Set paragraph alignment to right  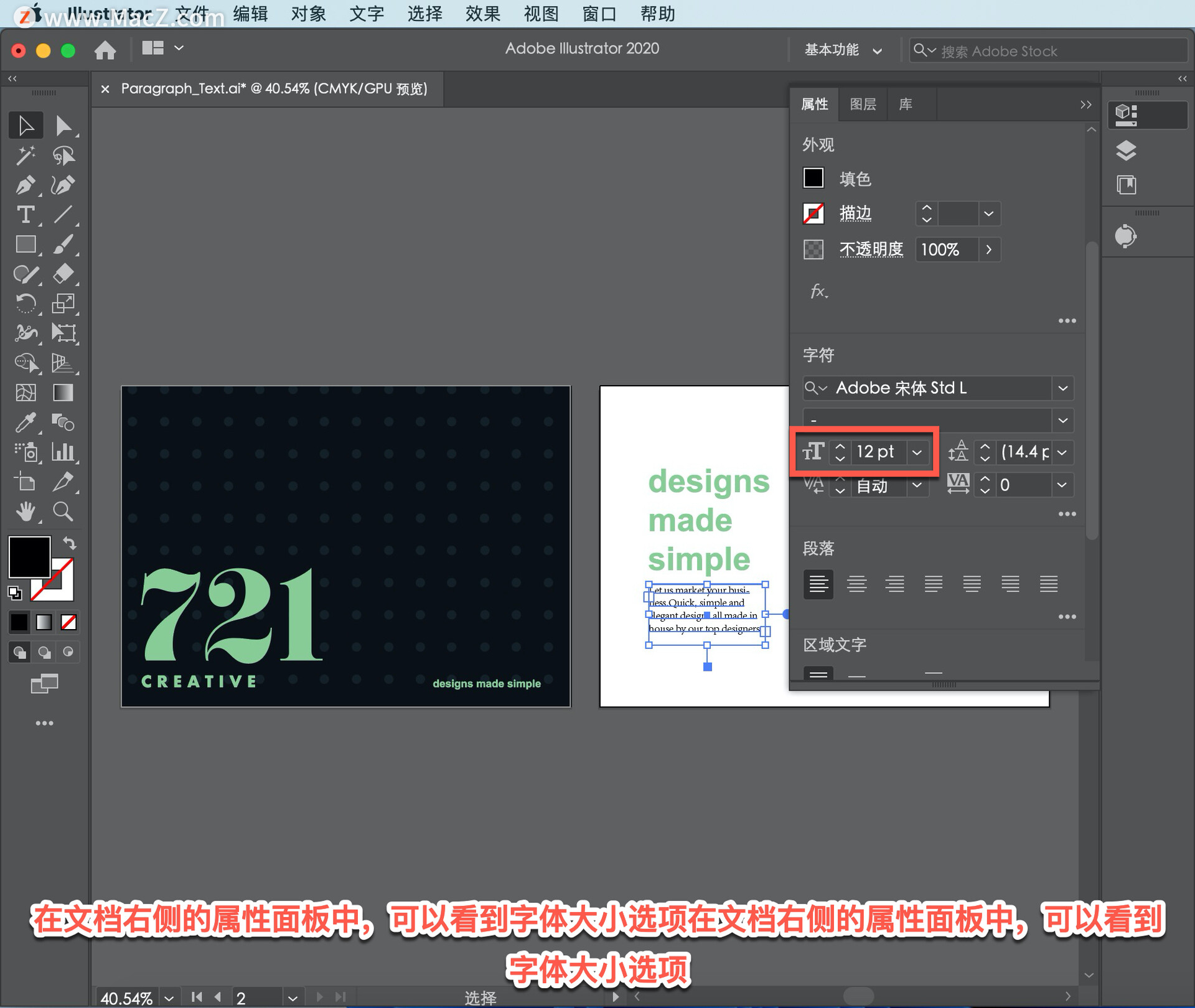pos(895,584)
